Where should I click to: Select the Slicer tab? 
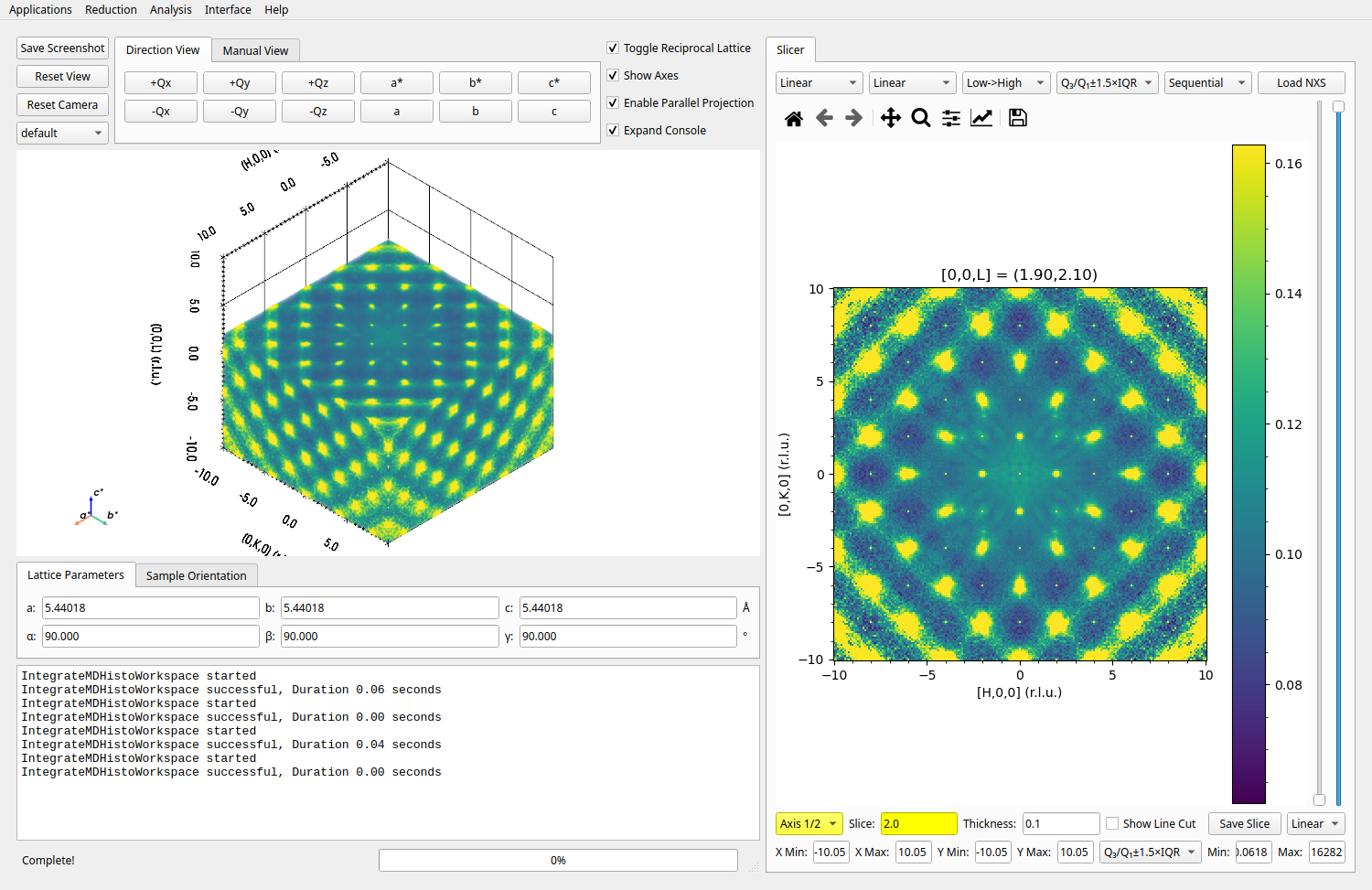(790, 49)
